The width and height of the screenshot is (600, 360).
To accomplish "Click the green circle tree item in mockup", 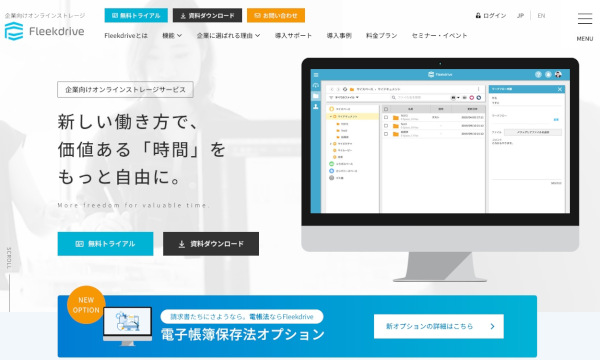I will [332, 164].
